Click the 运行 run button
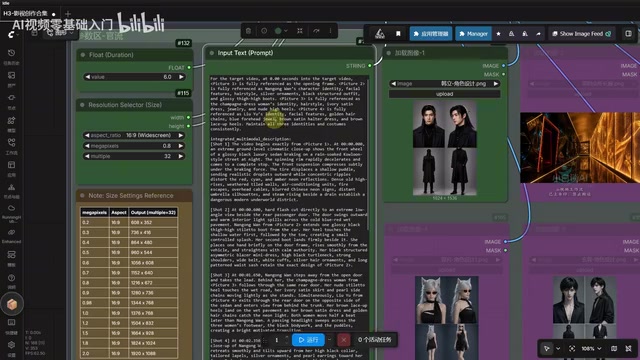640x360 pixels. click(x=308, y=340)
